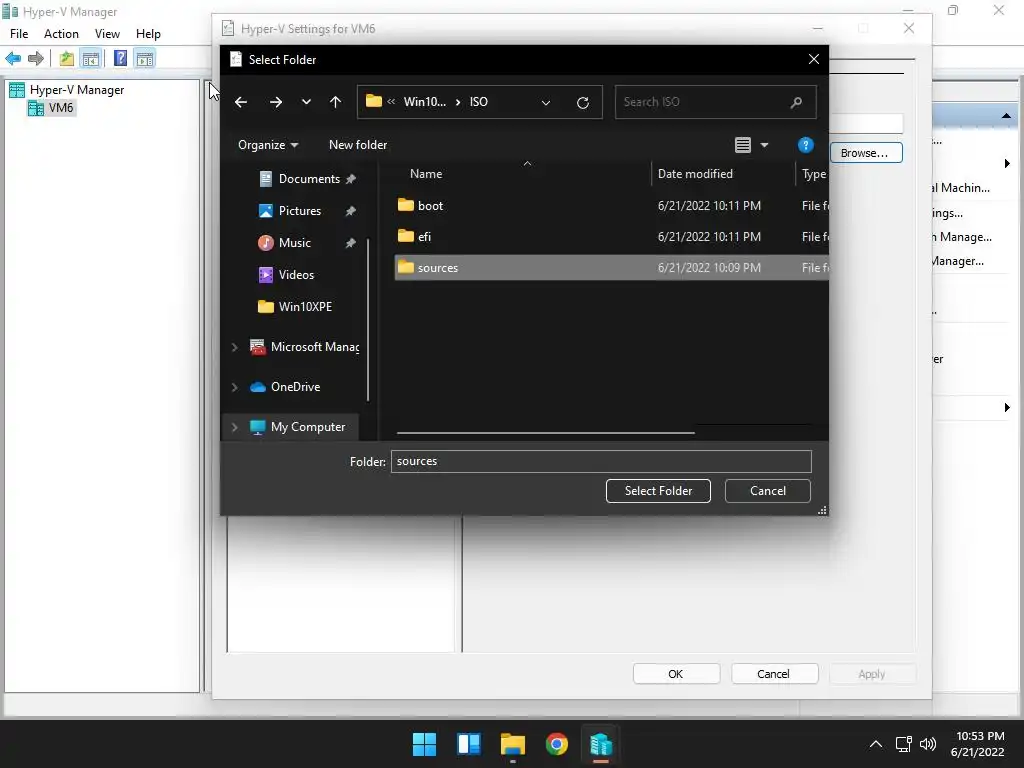1024x768 pixels.
Task: Toggle show/hide console tree icon
Action: click(90, 58)
